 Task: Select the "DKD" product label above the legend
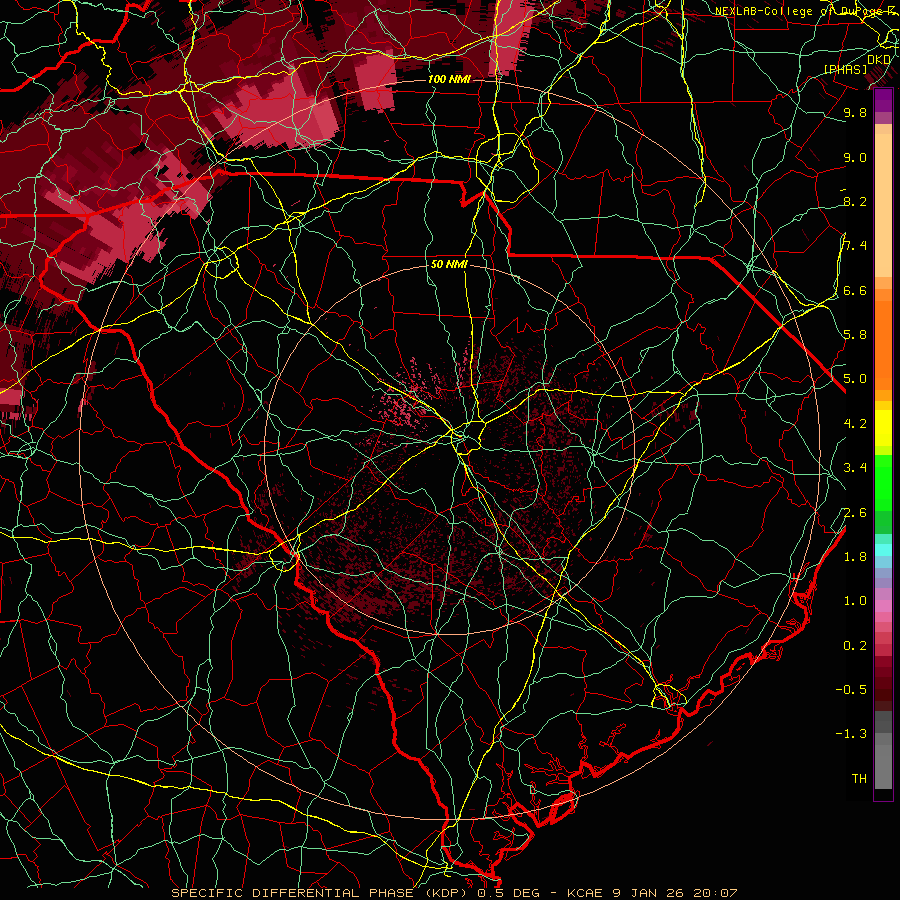point(879,60)
